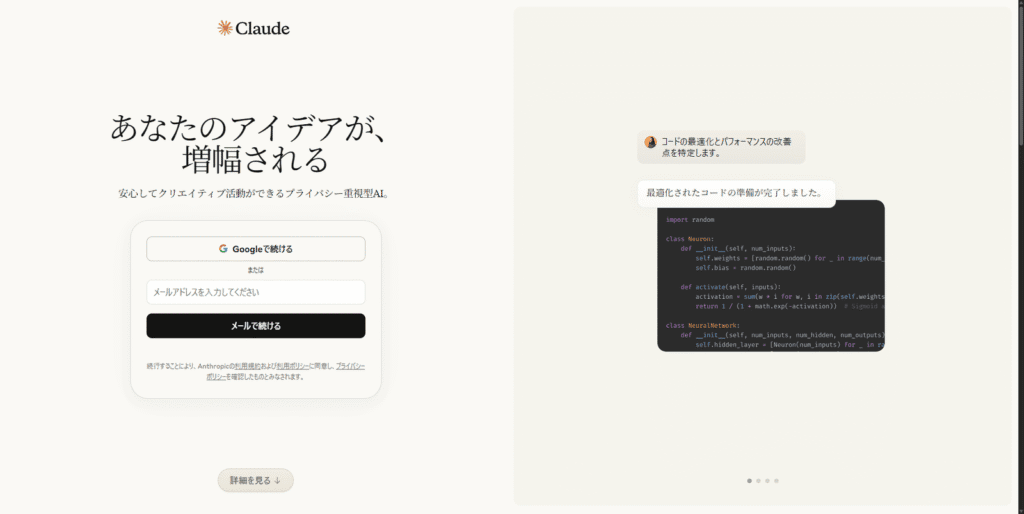Select the third carousel dot indicator
Image resolution: width=1024 pixels, height=514 pixels.
click(x=767, y=481)
